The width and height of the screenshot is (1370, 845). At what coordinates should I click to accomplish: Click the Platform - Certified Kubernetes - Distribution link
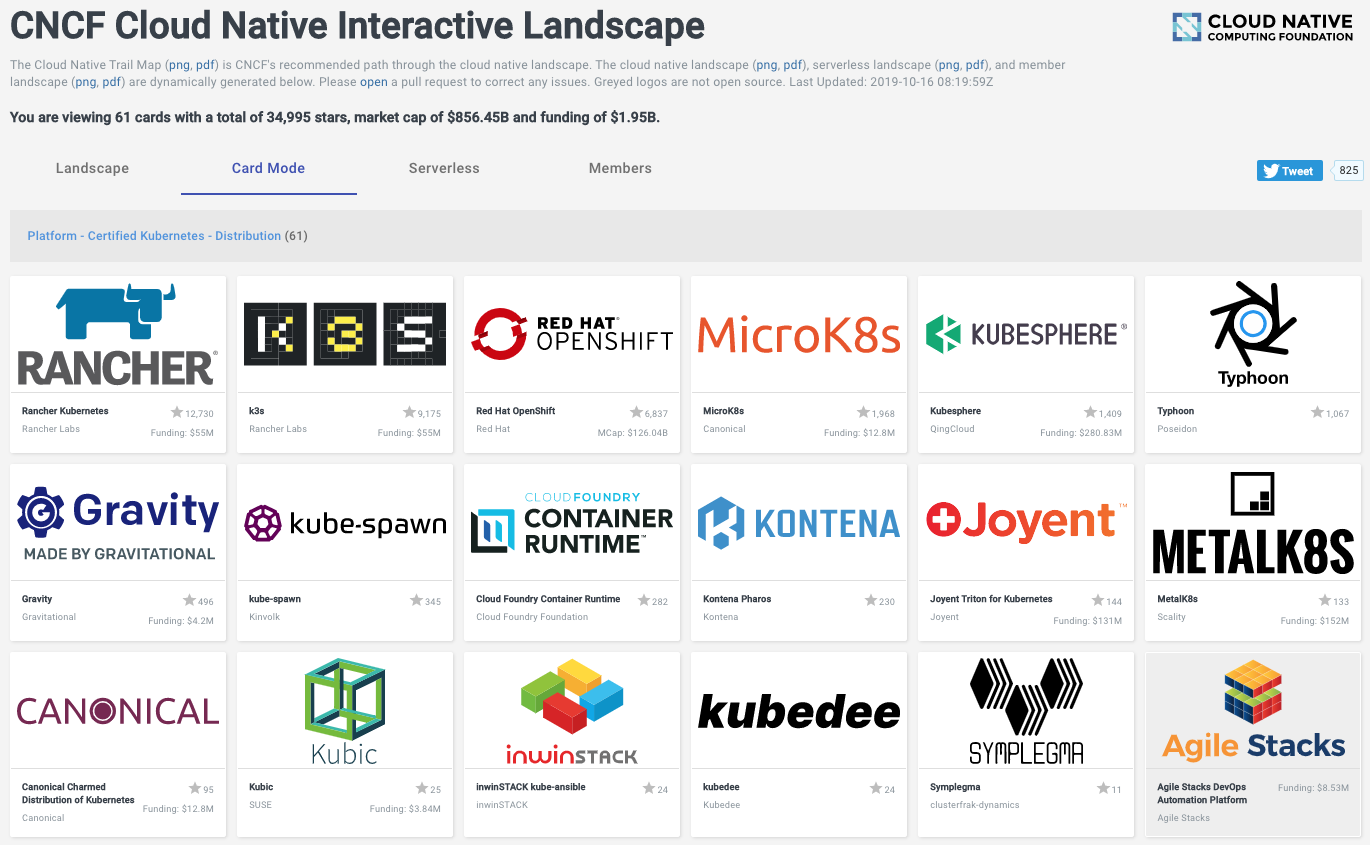point(154,236)
